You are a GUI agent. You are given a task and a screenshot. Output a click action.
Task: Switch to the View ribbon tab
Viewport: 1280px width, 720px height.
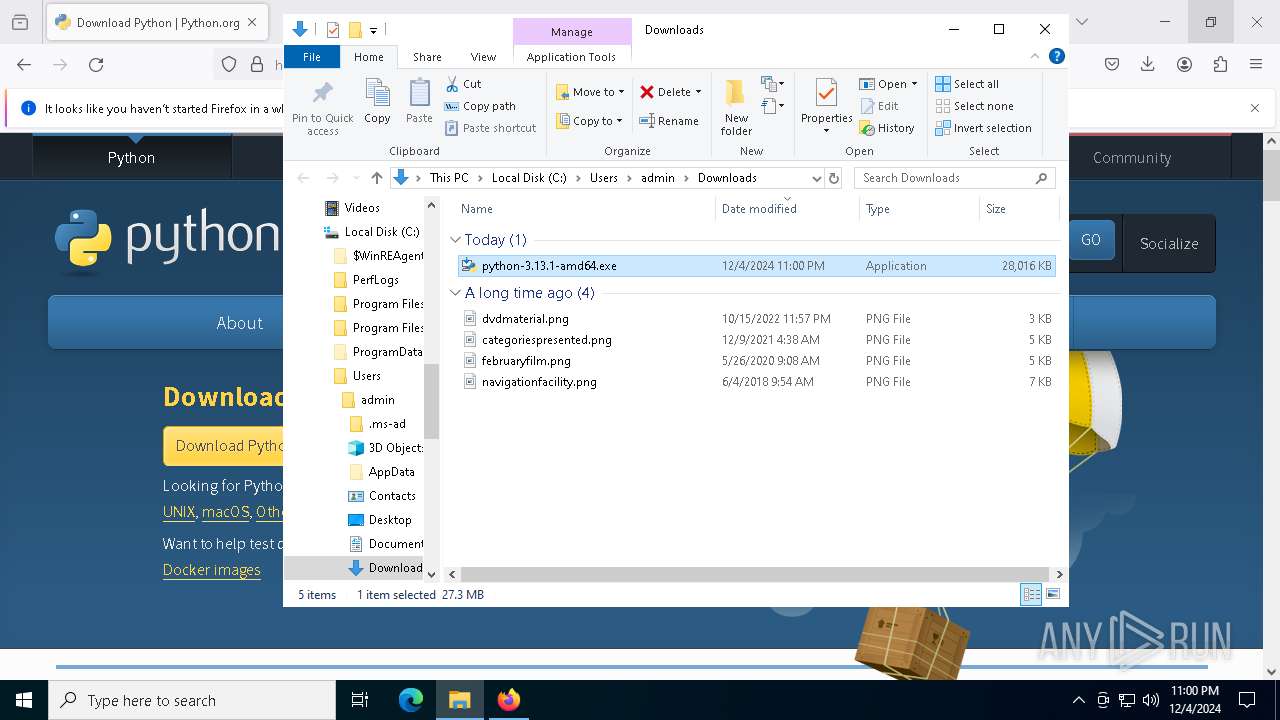483,57
